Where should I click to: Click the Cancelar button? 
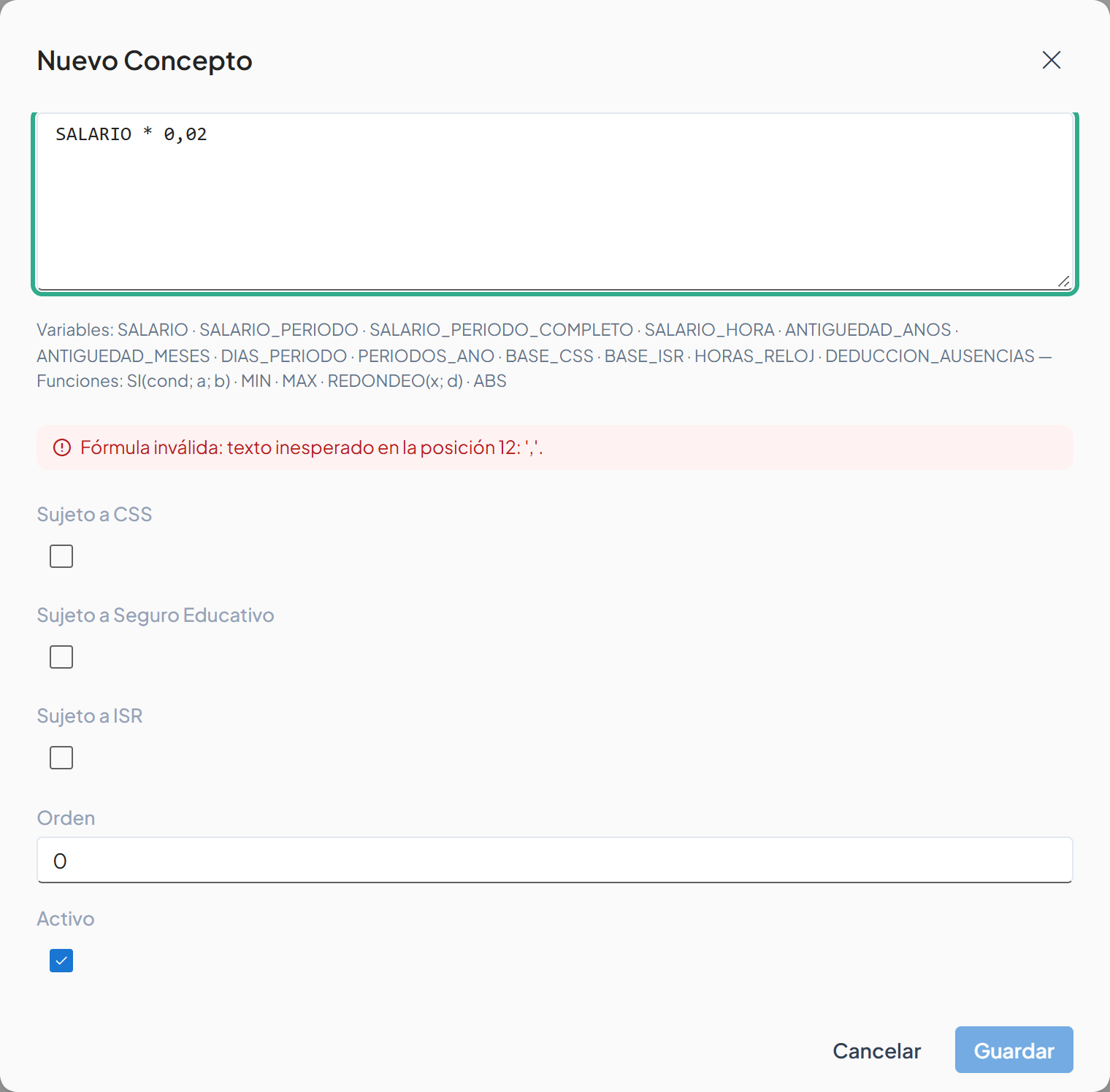pos(876,1050)
